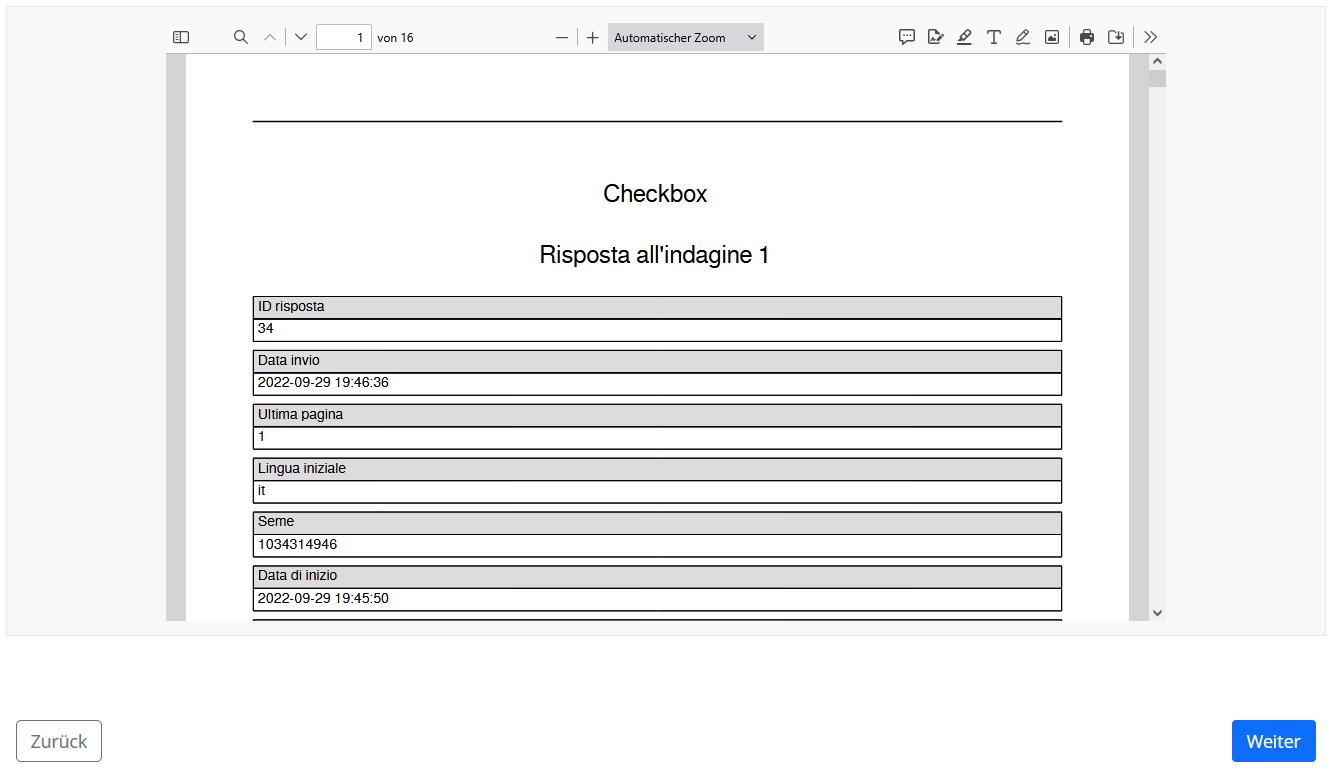Download the PDF file
Viewport: 1330px width, 772px height.
pyautogui.click(x=1116, y=37)
